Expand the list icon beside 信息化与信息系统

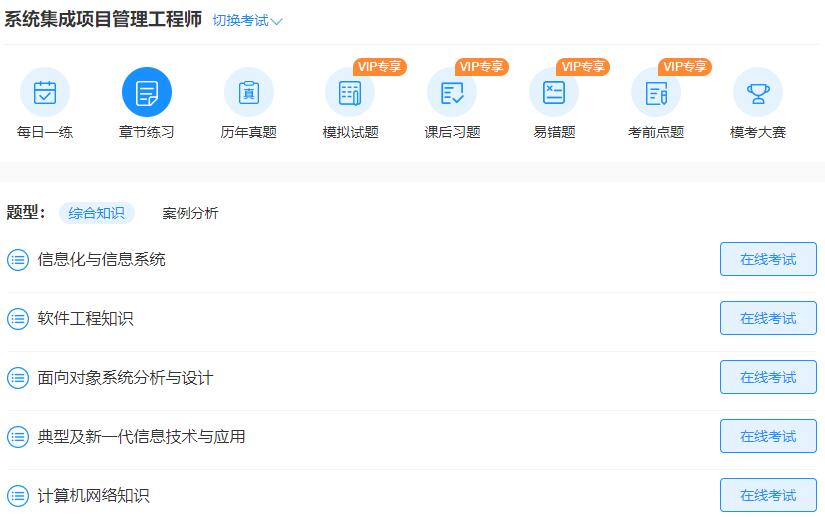[18, 260]
